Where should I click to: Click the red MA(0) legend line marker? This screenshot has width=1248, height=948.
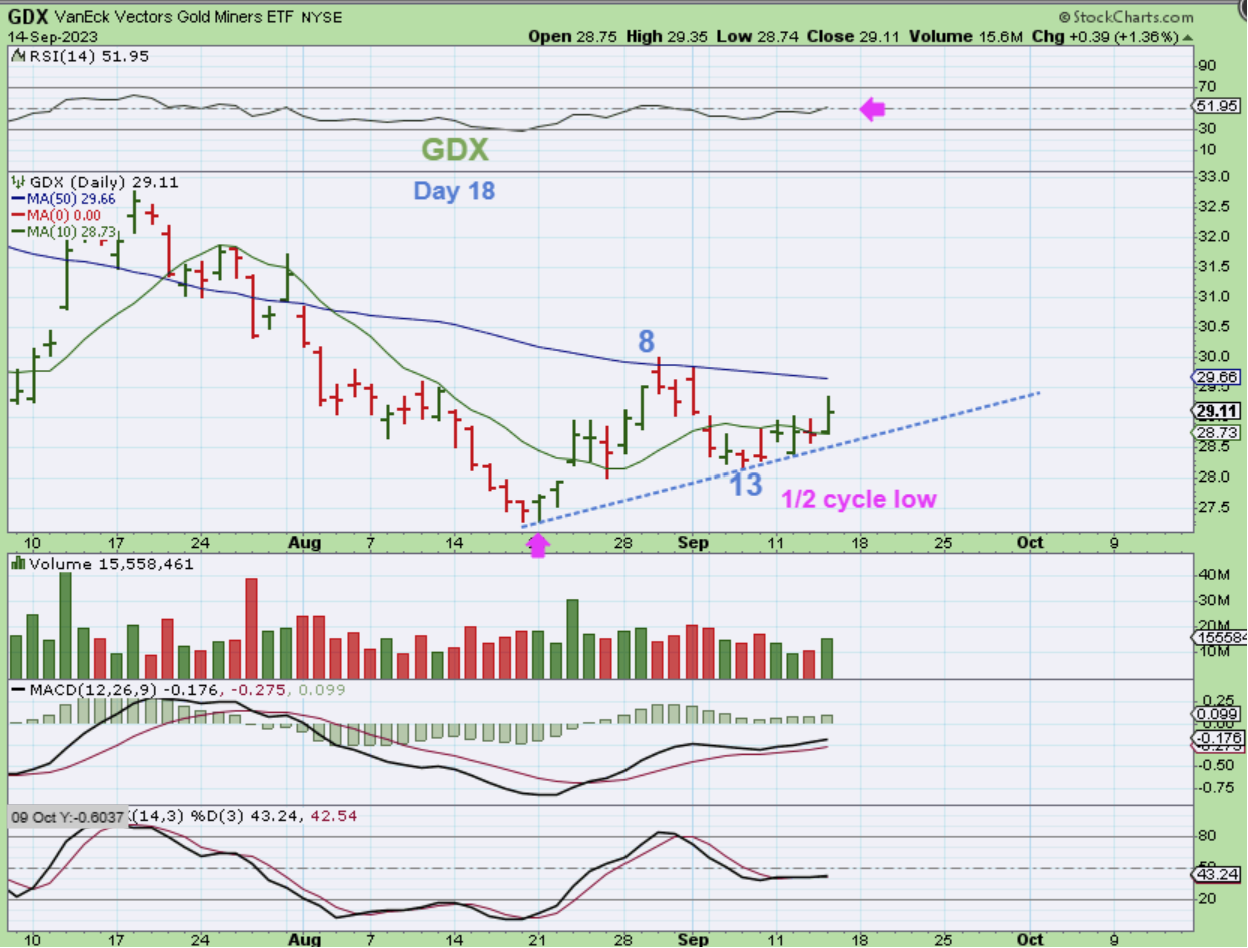tap(19, 215)
